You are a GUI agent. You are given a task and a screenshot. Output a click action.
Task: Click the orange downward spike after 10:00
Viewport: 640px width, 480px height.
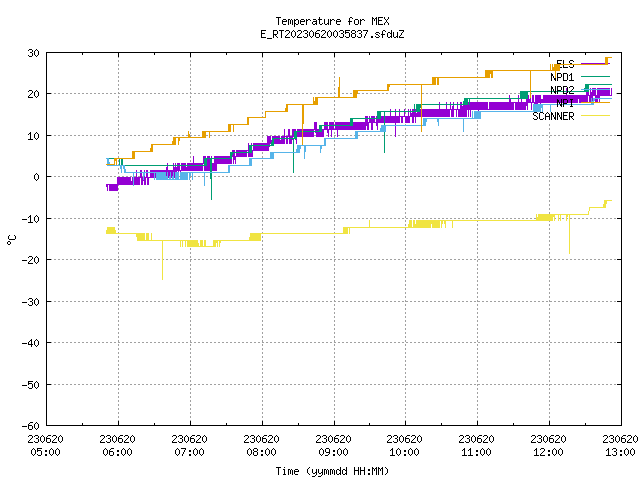(422, 108)
